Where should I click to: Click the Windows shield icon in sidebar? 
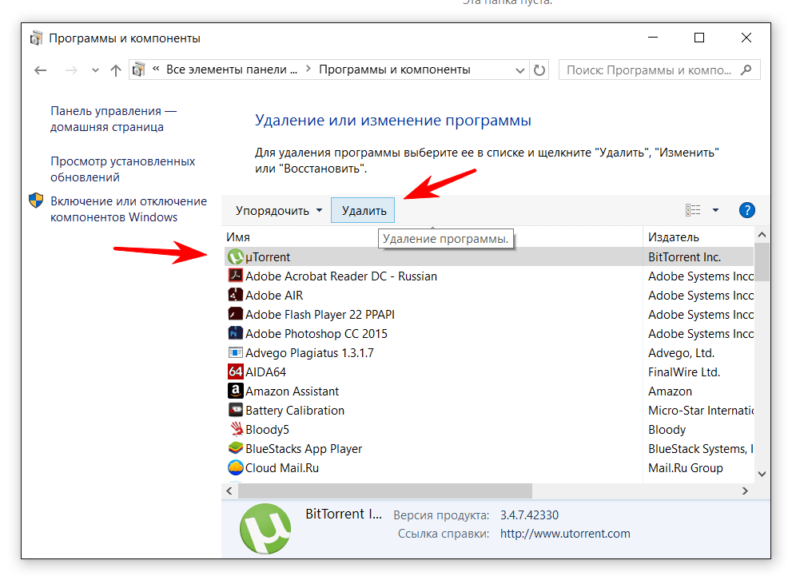[36, 201]
